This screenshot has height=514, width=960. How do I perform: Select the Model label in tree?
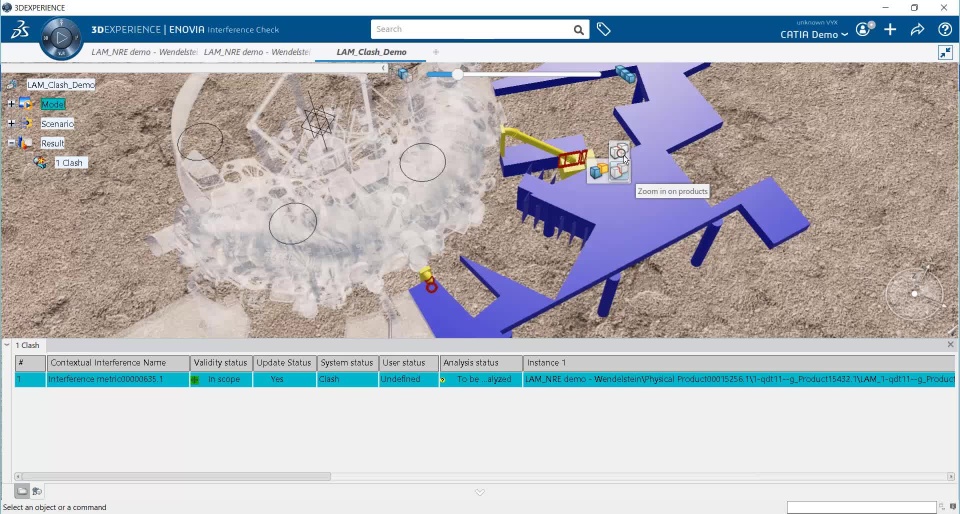click(x=53, y=105)
